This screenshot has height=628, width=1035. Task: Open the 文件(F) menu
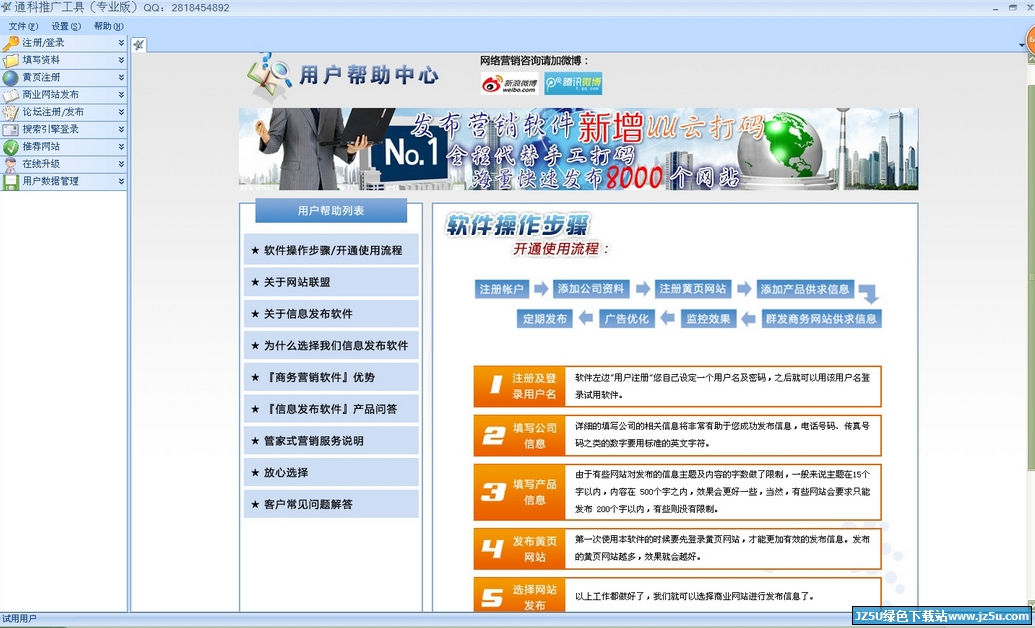tap(23, 26)
